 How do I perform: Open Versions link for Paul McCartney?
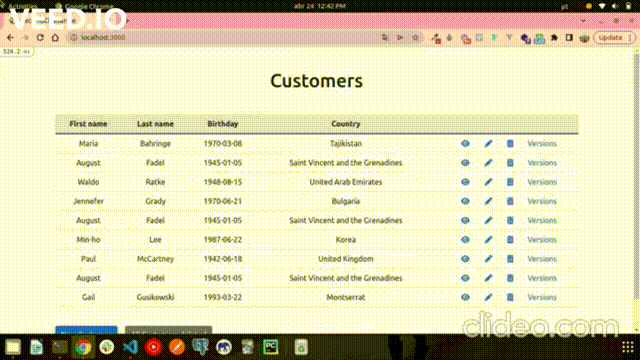pos(542,259)
